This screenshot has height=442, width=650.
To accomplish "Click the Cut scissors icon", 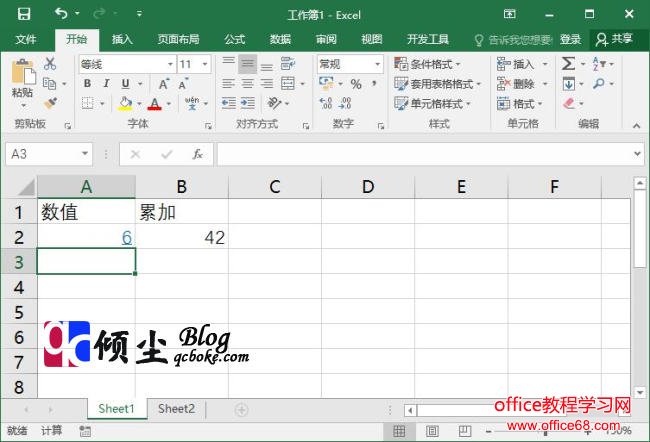I will pos(50,64).
